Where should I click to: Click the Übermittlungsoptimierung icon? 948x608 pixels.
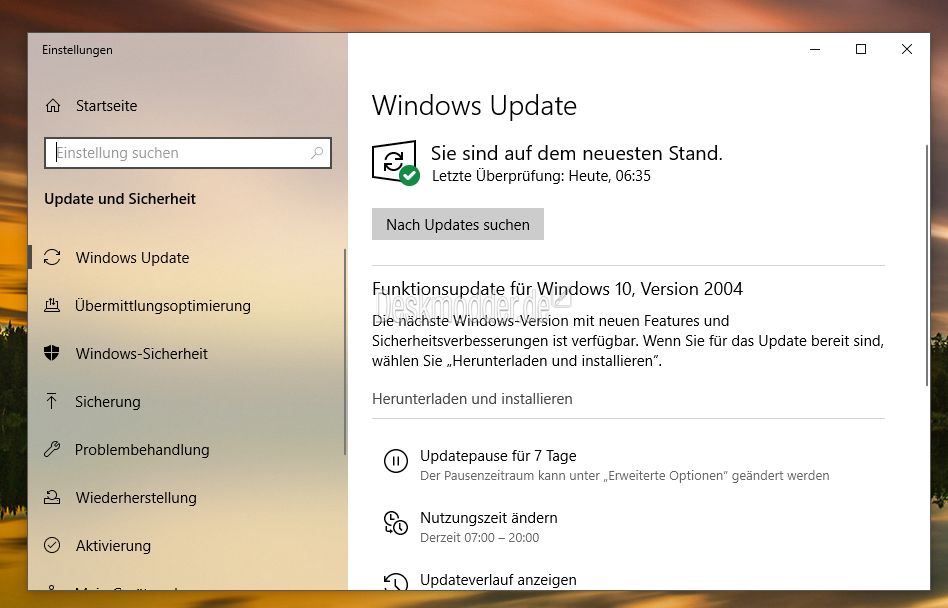(52, 305)
